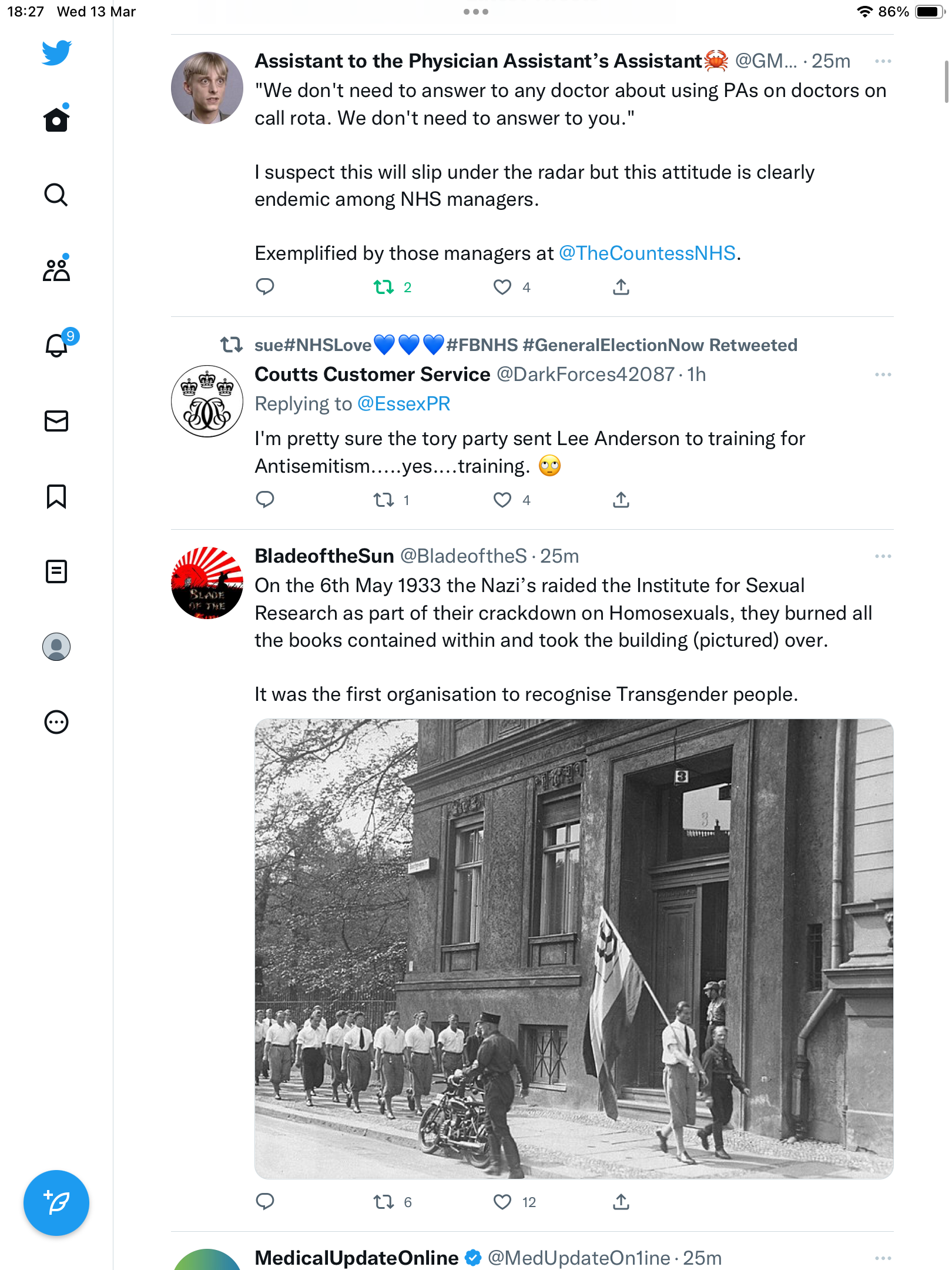Open Notifications bell with 9 badge
This screenshot has width=952, height=1270.
[56, 345]
